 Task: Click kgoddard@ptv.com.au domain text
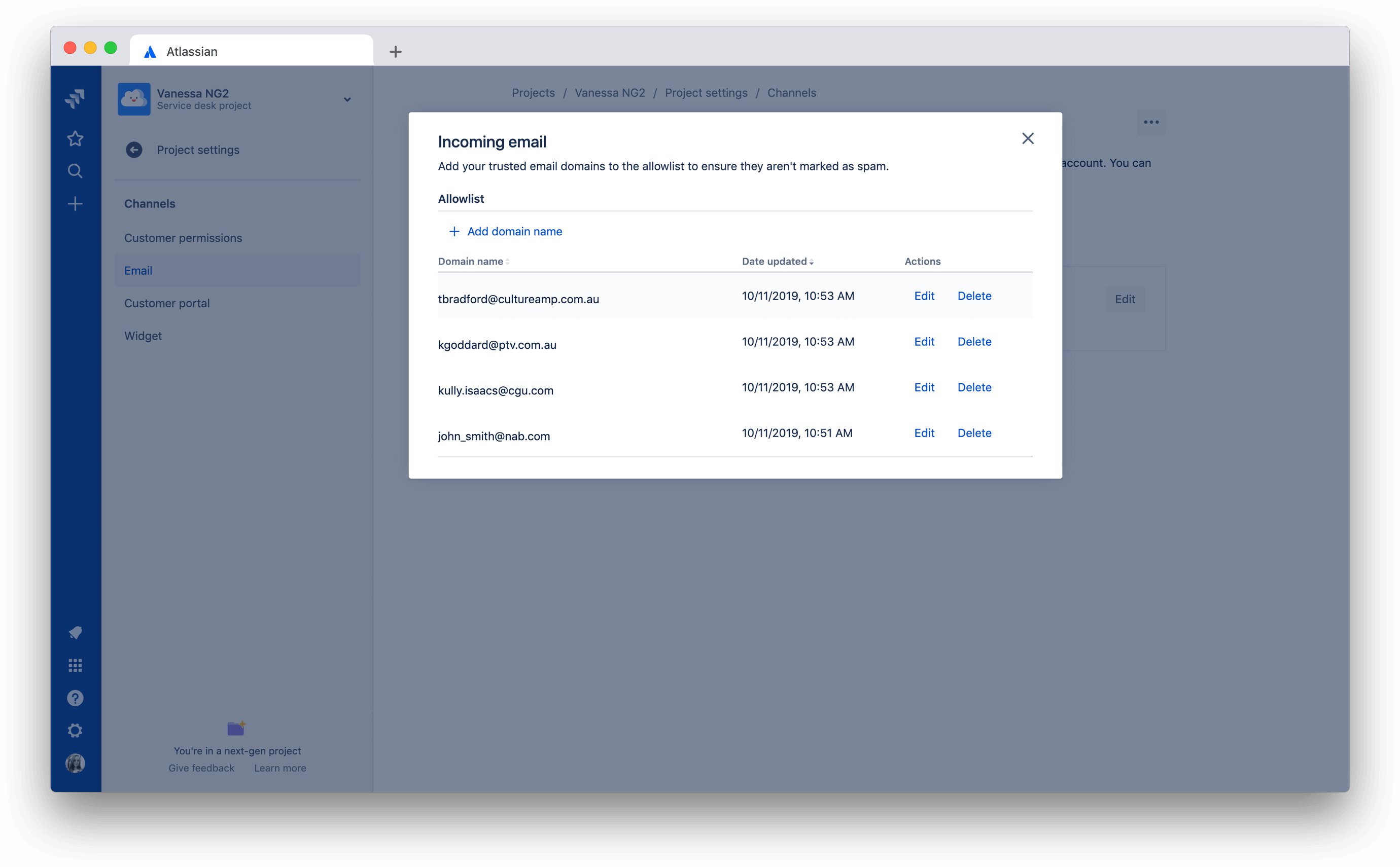click(x=497, y=345)
